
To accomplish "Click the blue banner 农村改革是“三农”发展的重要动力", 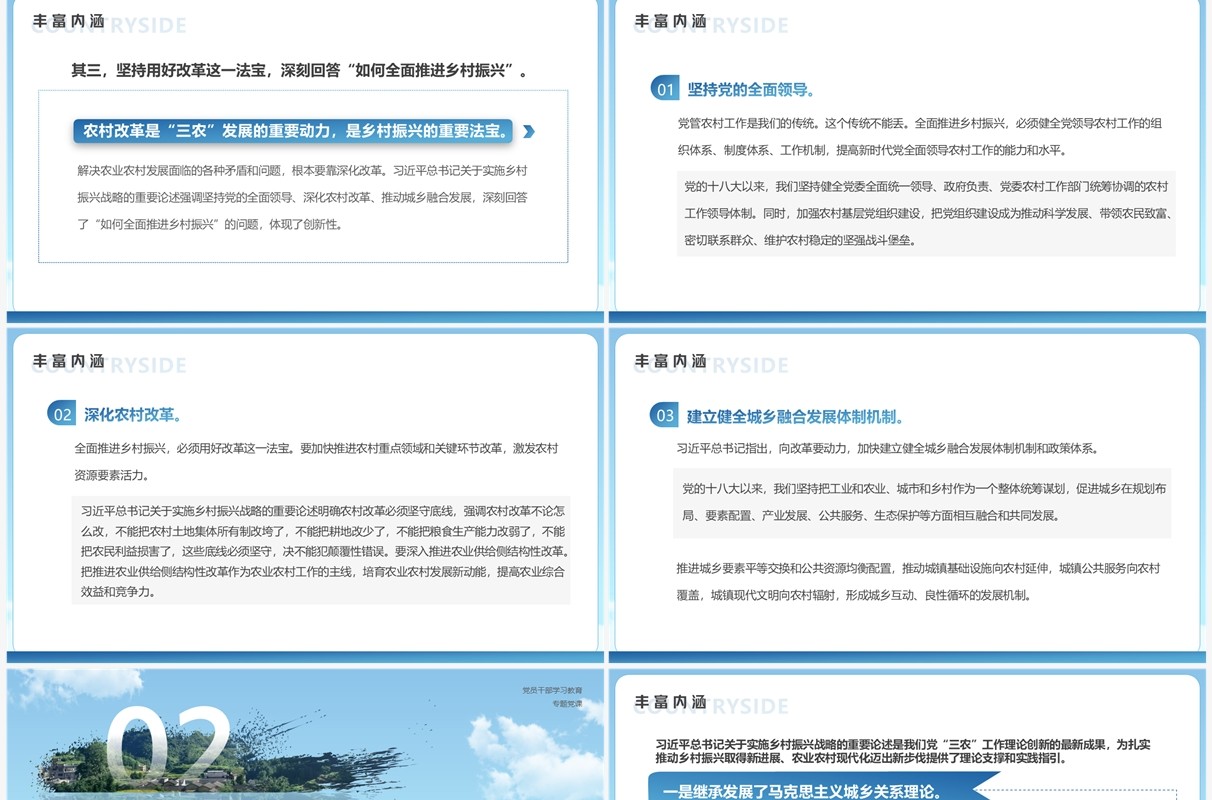I will tap(295, 131).
